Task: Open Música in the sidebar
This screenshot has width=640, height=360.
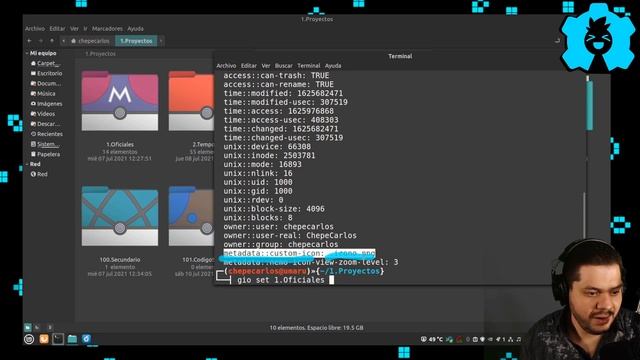Action: pos(43,94)
